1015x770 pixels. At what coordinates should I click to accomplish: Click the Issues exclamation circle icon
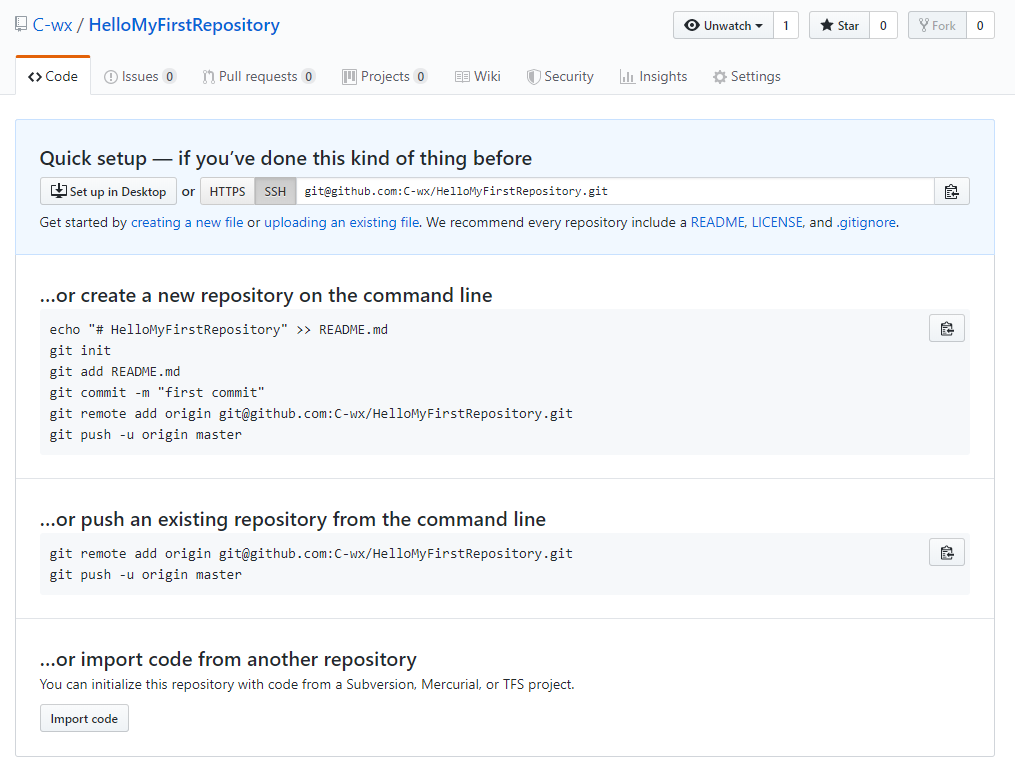pyautogui.click(x=111, y=77)
